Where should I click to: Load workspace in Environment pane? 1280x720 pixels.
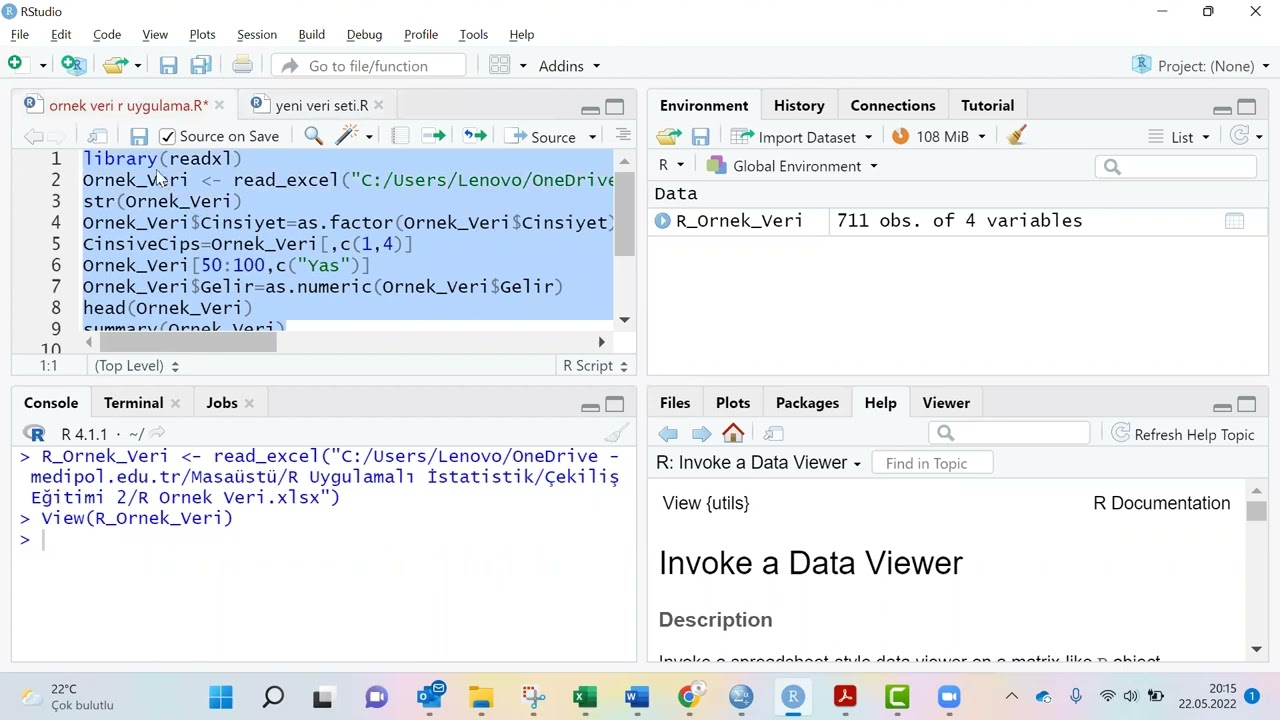[x=669, y=137]
